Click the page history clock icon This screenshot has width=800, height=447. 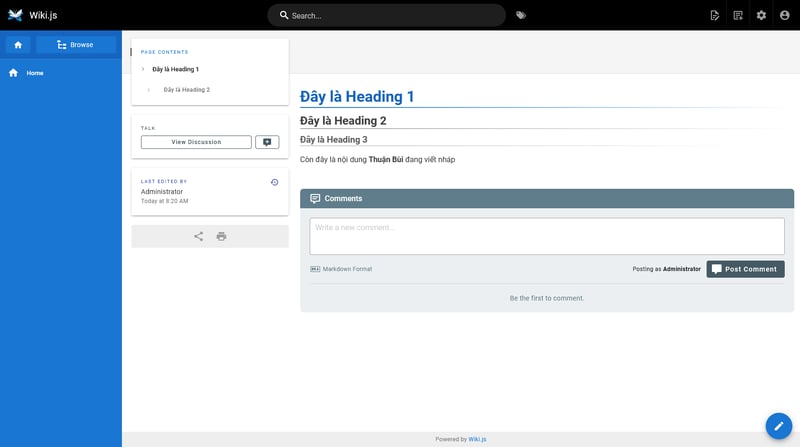pyautogui.click(x=274, y=182)
